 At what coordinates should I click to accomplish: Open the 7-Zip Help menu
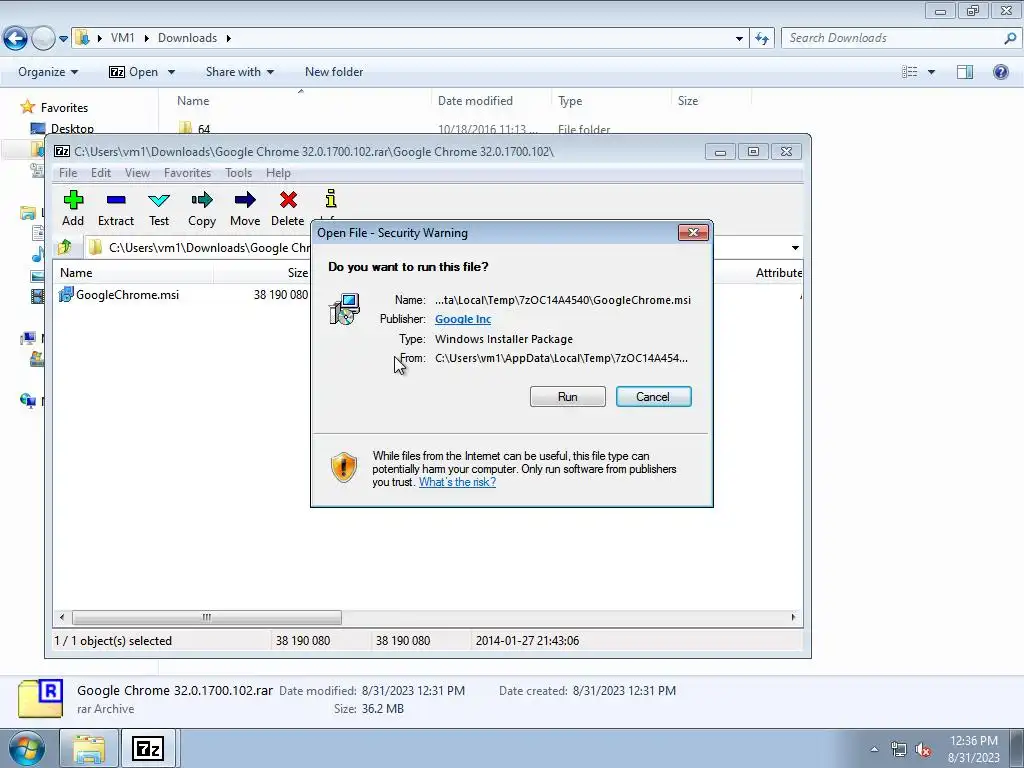pyautogui.click(x=278, y=173)
